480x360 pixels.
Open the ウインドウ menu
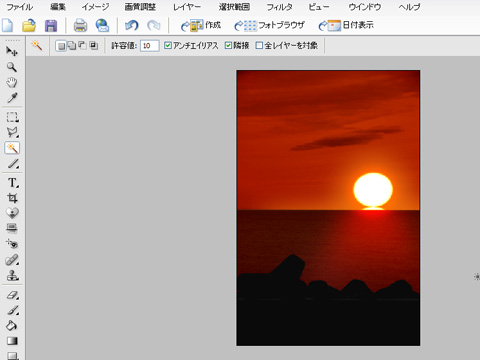click(x=365, y=7)
